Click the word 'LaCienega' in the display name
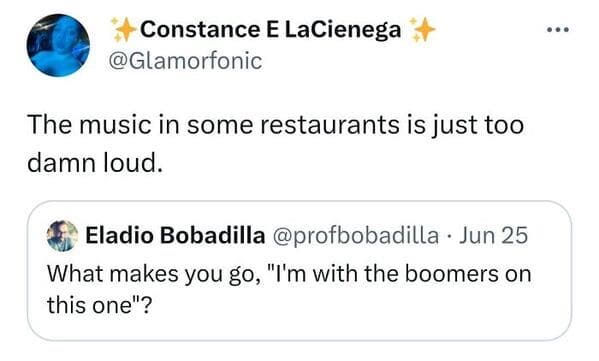599x361 pixels. pyautogui.click(x=343, y=29)
